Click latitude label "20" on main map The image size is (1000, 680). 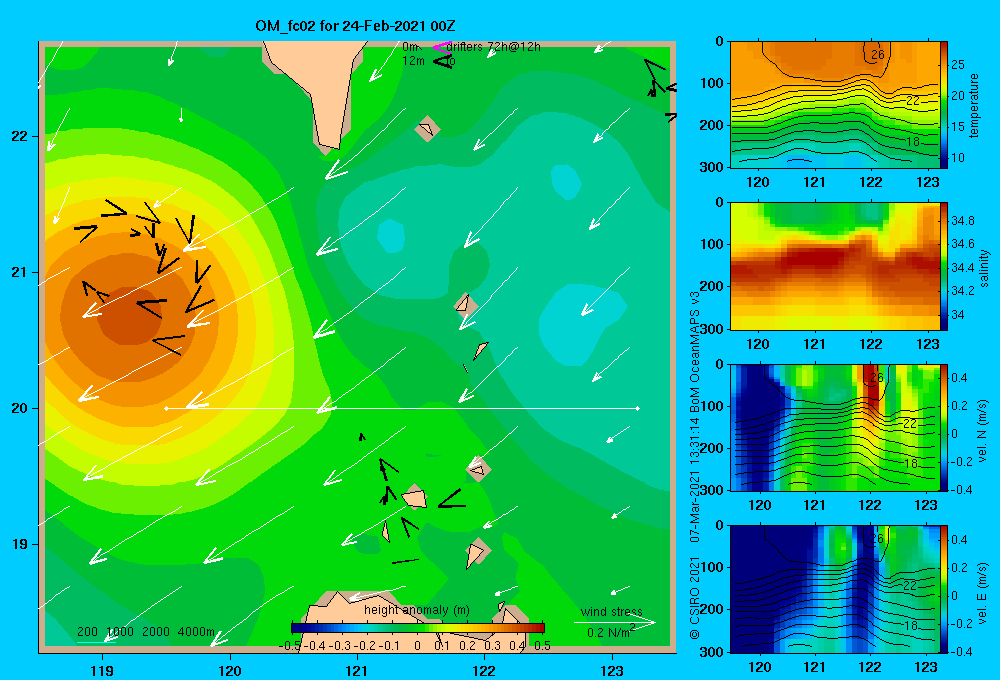(x=20, y=408)
